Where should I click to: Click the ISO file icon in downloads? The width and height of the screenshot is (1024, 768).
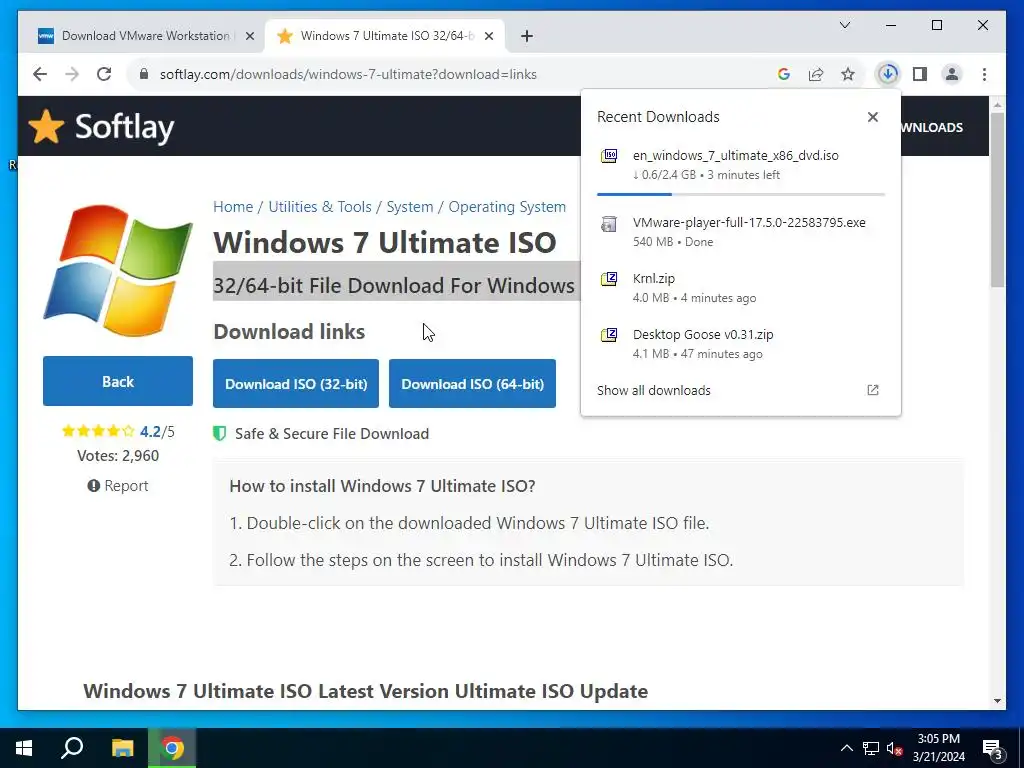(609, 155)
